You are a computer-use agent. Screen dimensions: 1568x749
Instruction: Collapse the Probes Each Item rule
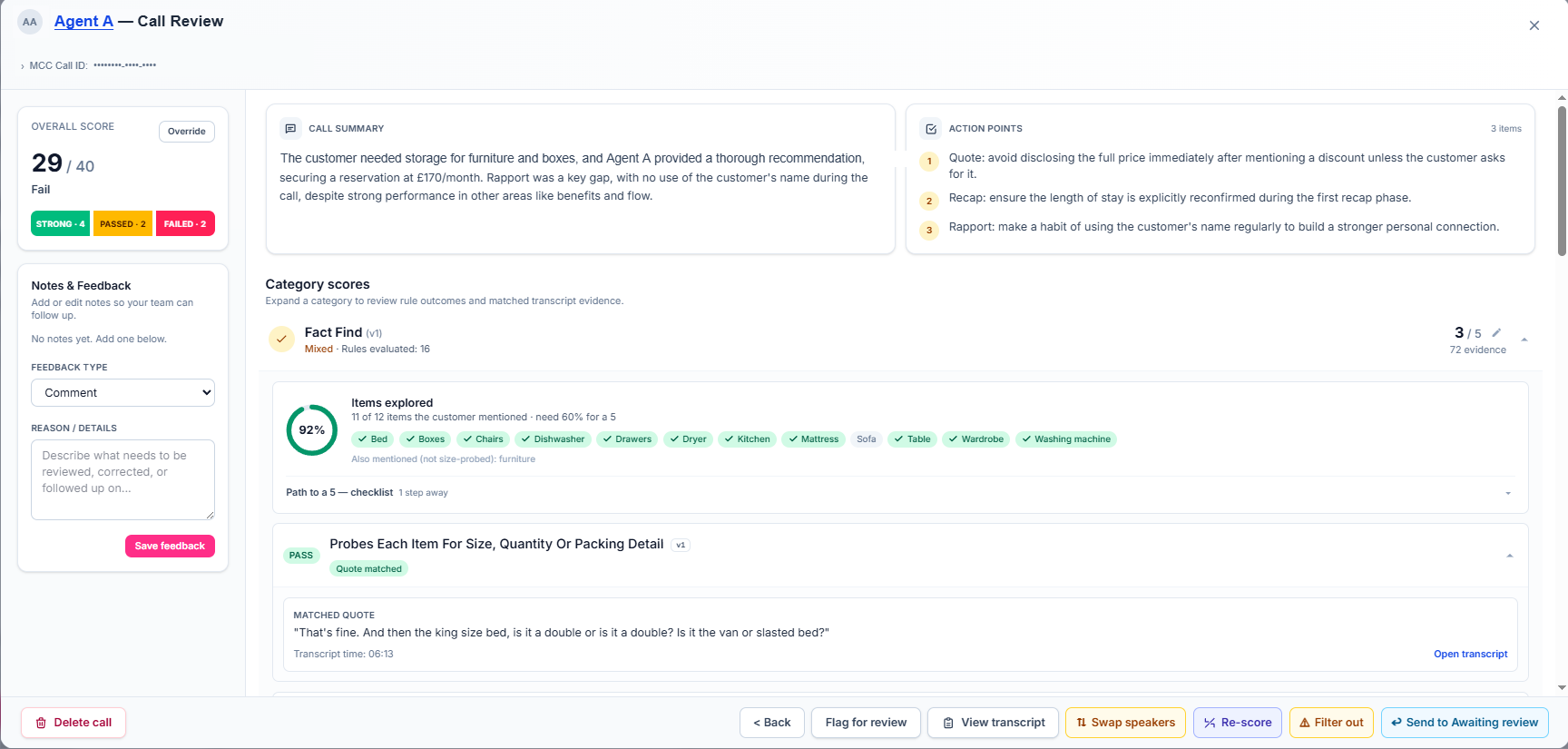pos(1510,556)
